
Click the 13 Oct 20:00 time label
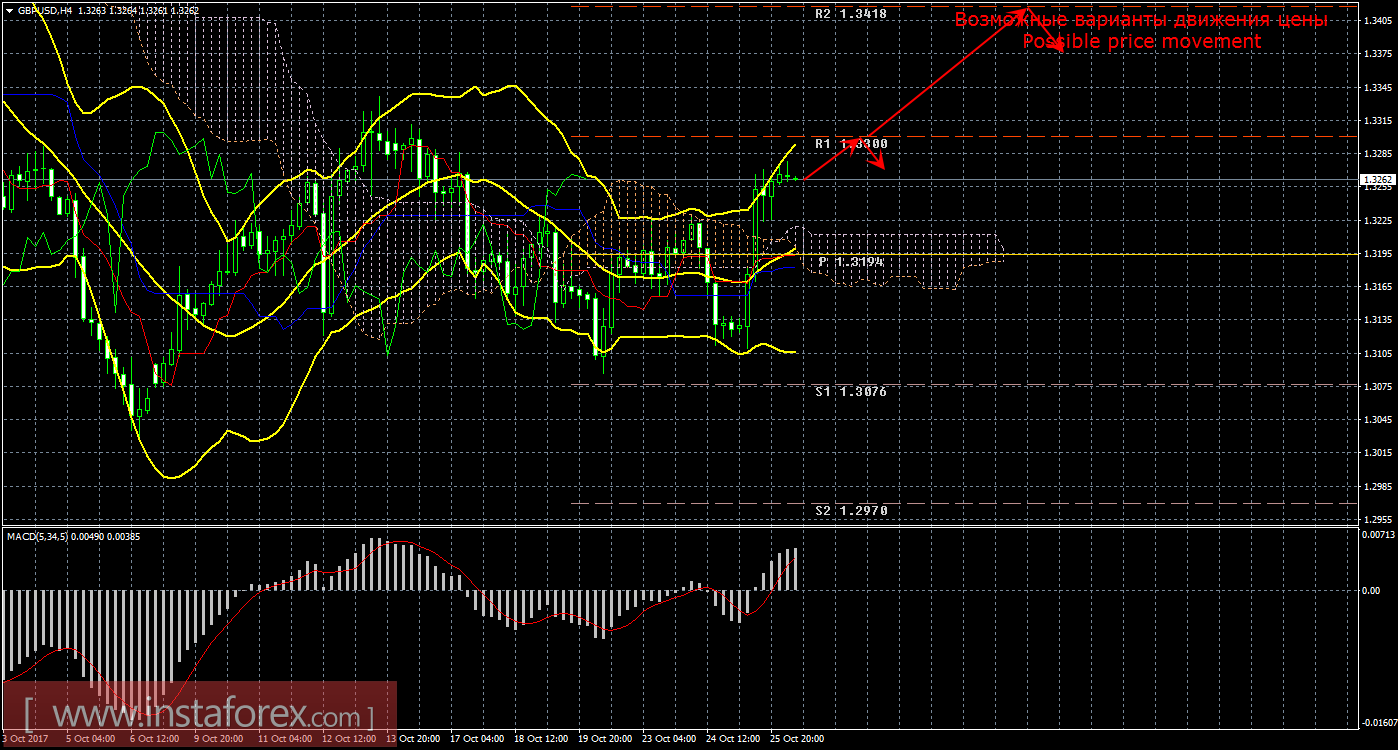412,741
